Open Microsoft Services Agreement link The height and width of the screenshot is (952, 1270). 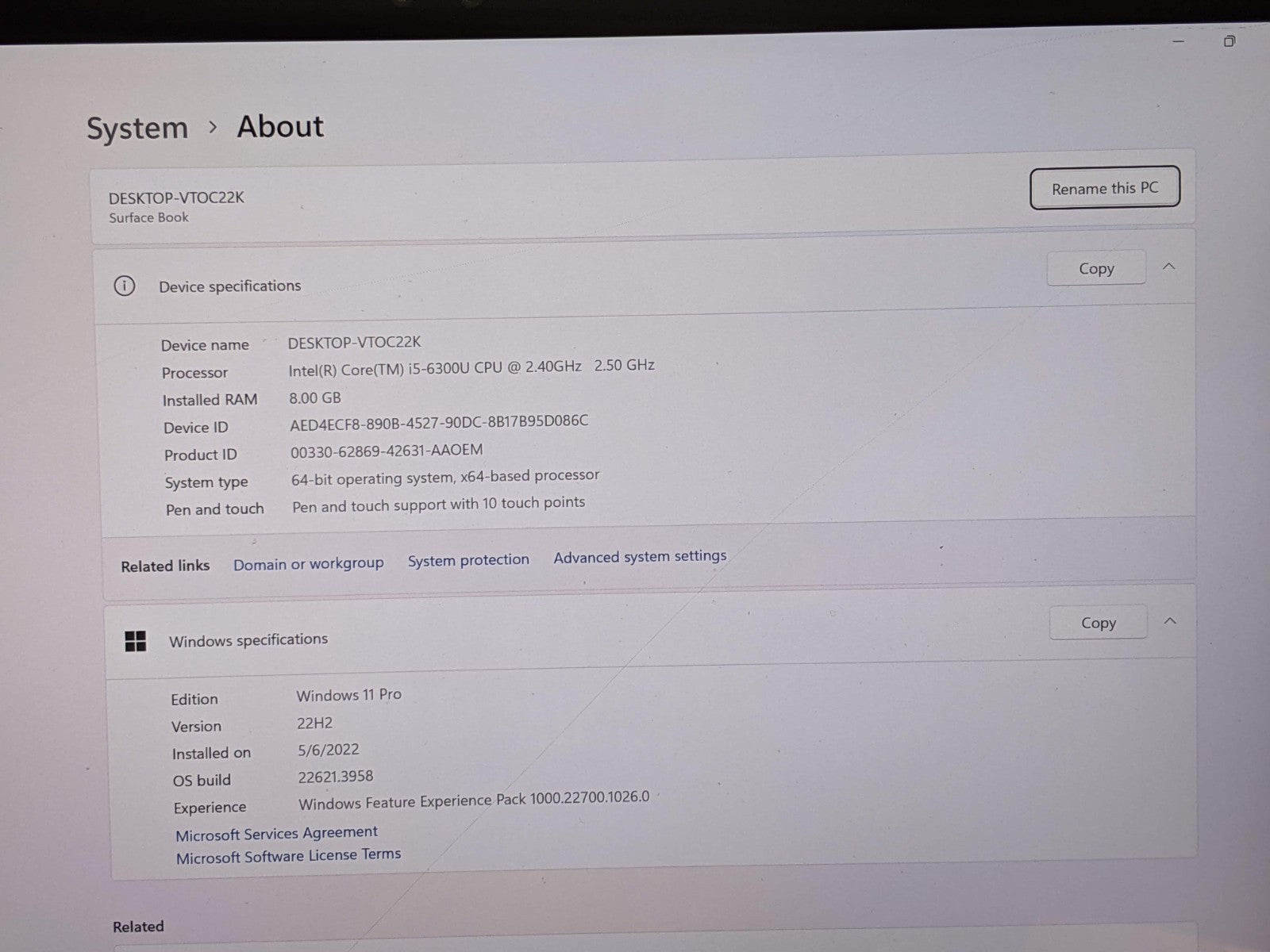[276, 833]
